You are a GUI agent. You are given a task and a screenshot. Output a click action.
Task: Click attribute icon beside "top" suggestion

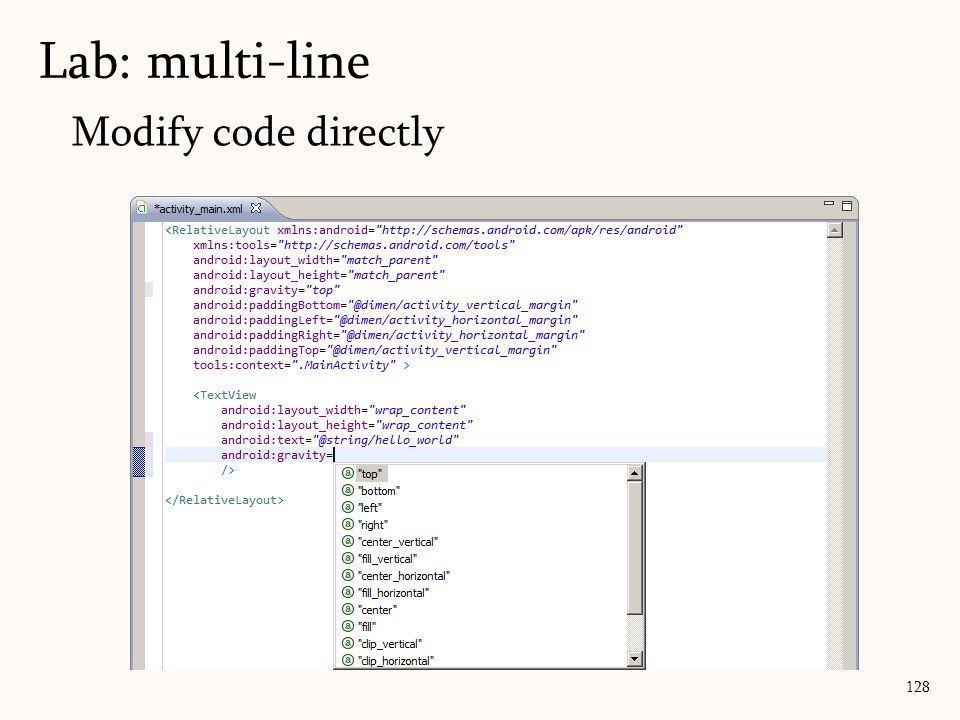pos(348,473)
